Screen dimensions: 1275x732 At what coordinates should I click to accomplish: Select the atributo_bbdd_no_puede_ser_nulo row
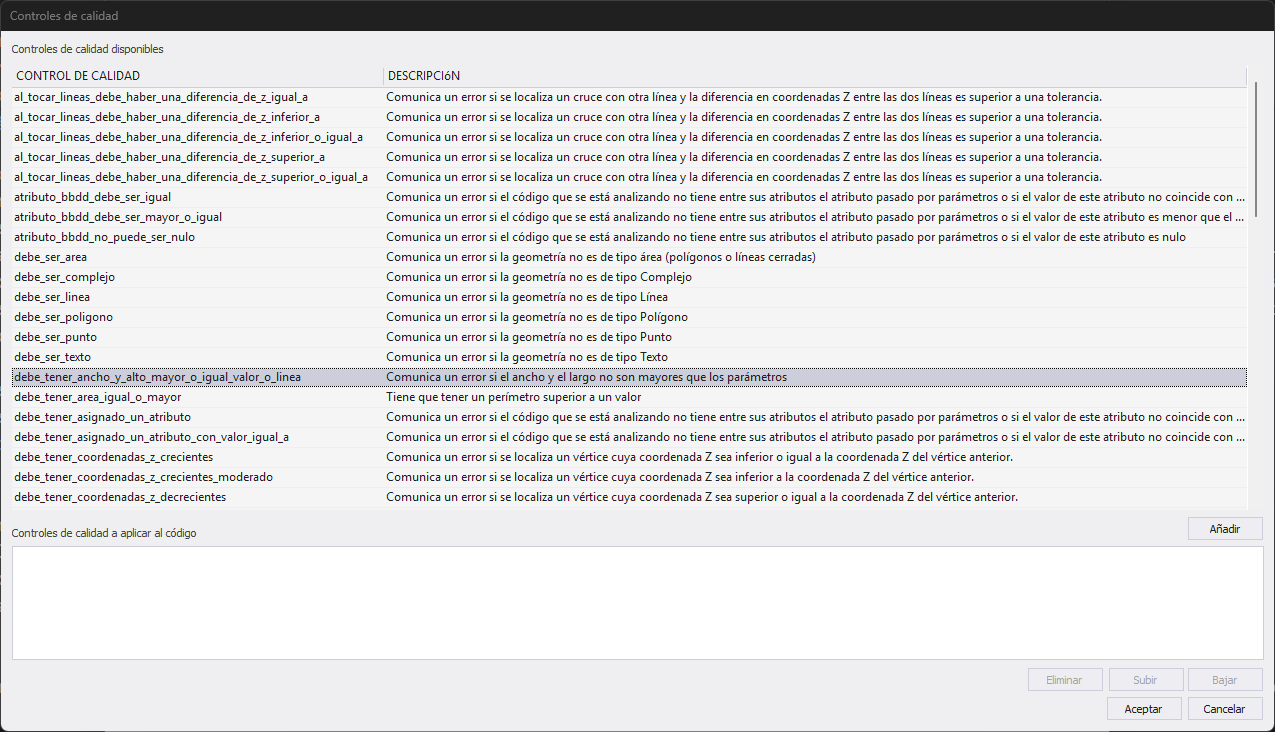point(629,237)
